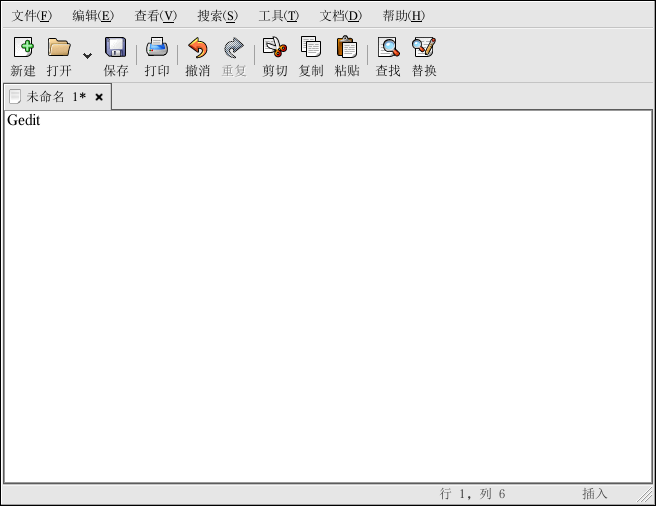Cut selection using 剪切 scissors icon
The width and height of the screenshot is (656, 506).
(274, 48)
